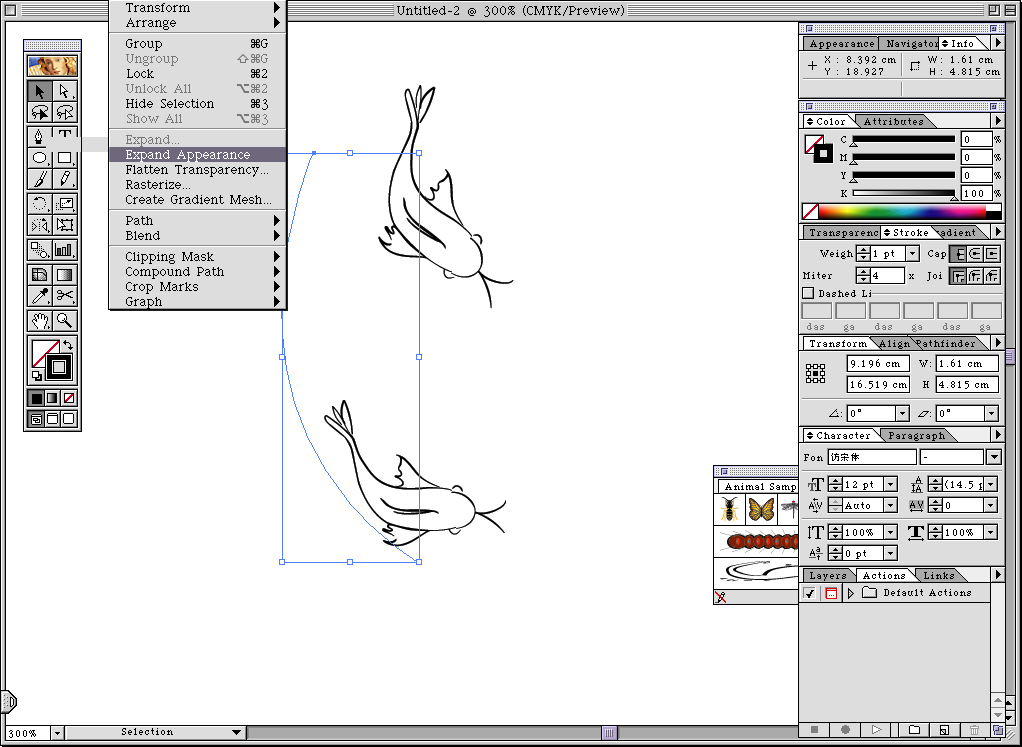This screenshot has height=747, width=1022.
Task: Click the butterfly brush thumbnail
Action: 761,509
